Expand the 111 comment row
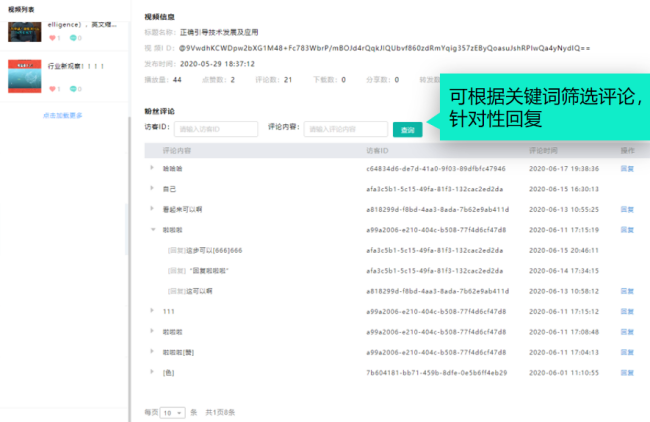Image resolution: width=650 pixels, height=422 pixels. point(152,310)
